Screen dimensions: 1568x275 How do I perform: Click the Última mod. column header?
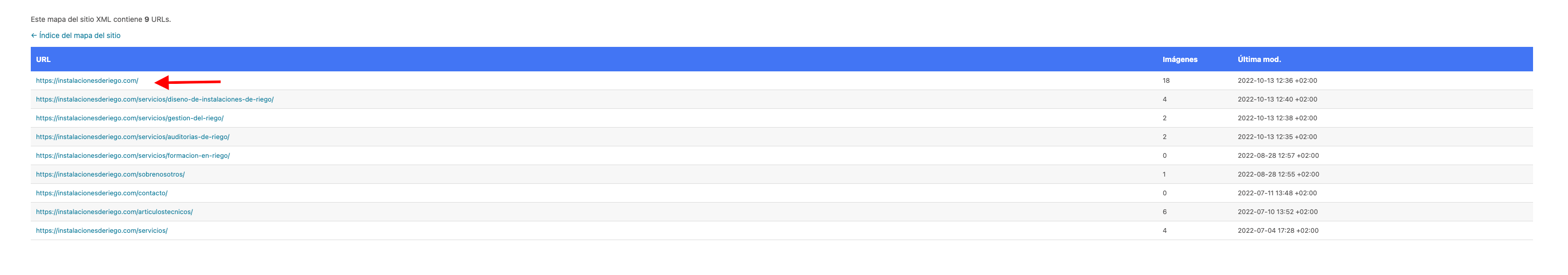click(x=1259, y=59)
